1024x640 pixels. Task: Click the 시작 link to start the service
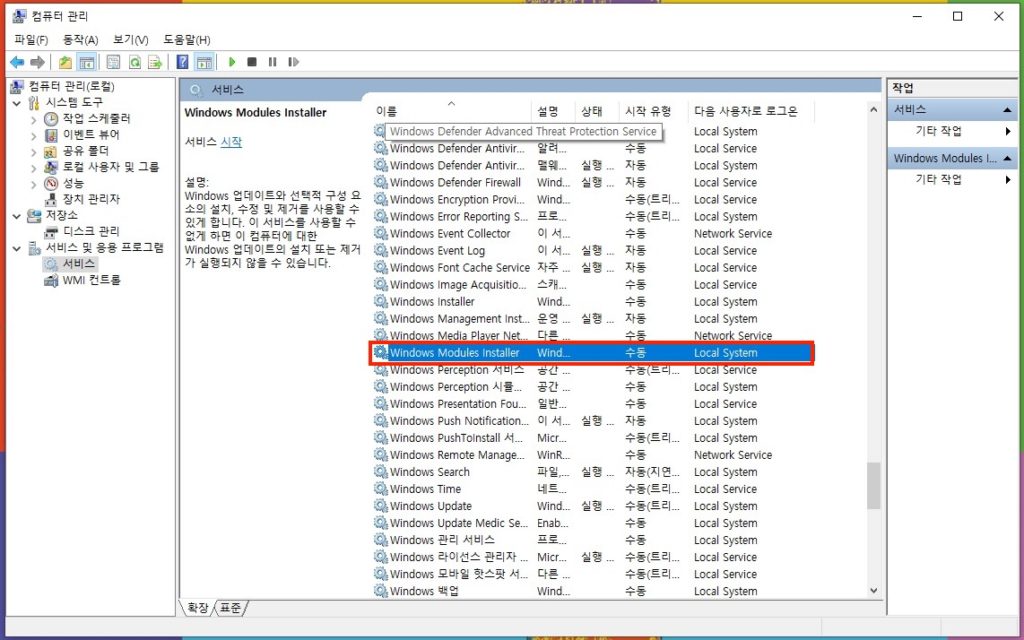pos(231,142)
